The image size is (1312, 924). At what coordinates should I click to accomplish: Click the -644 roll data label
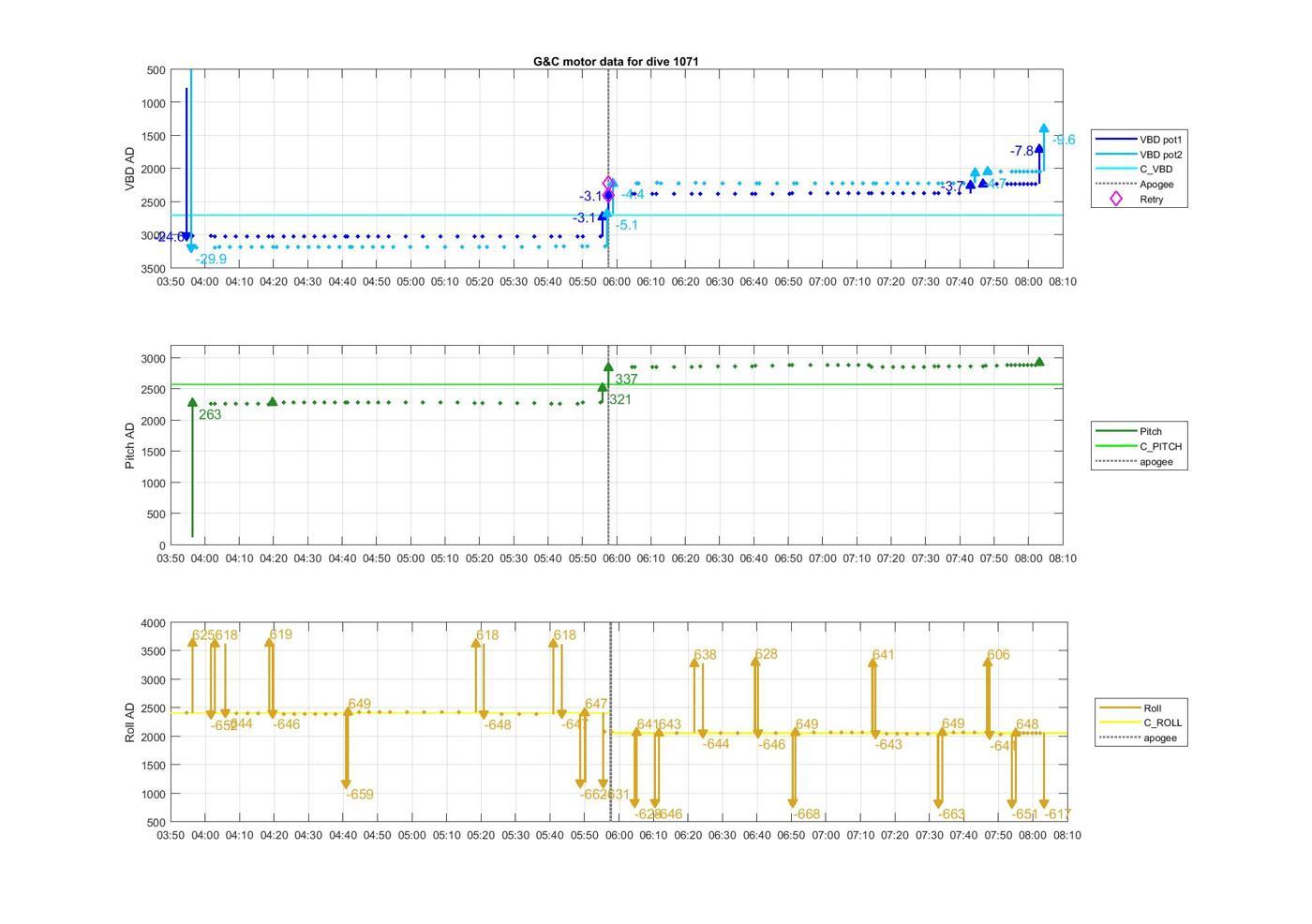click(x=715, y=744)
